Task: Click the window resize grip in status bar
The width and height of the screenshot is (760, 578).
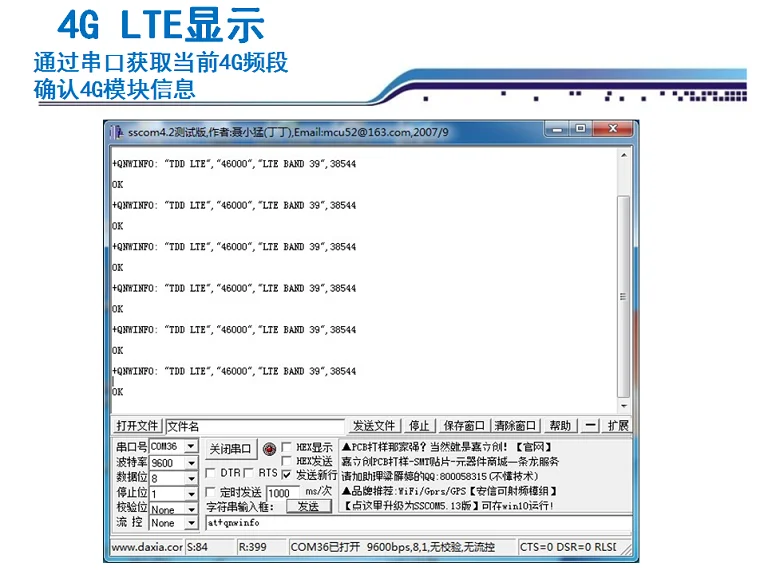Action: pyautogui.click(x=626, y=549)
